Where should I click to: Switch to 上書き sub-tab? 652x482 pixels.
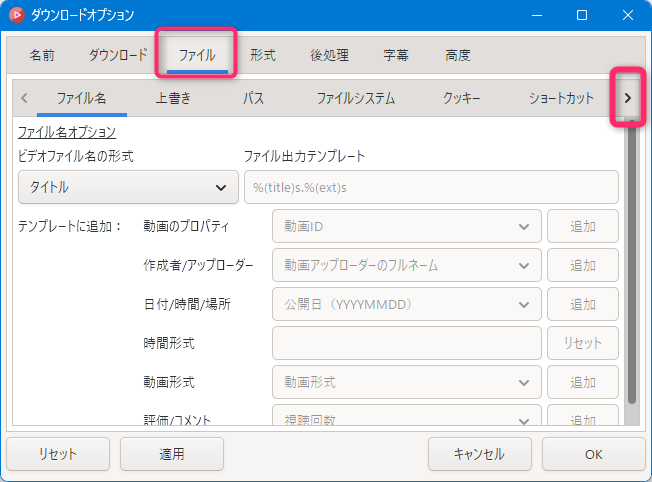(173, 98)
